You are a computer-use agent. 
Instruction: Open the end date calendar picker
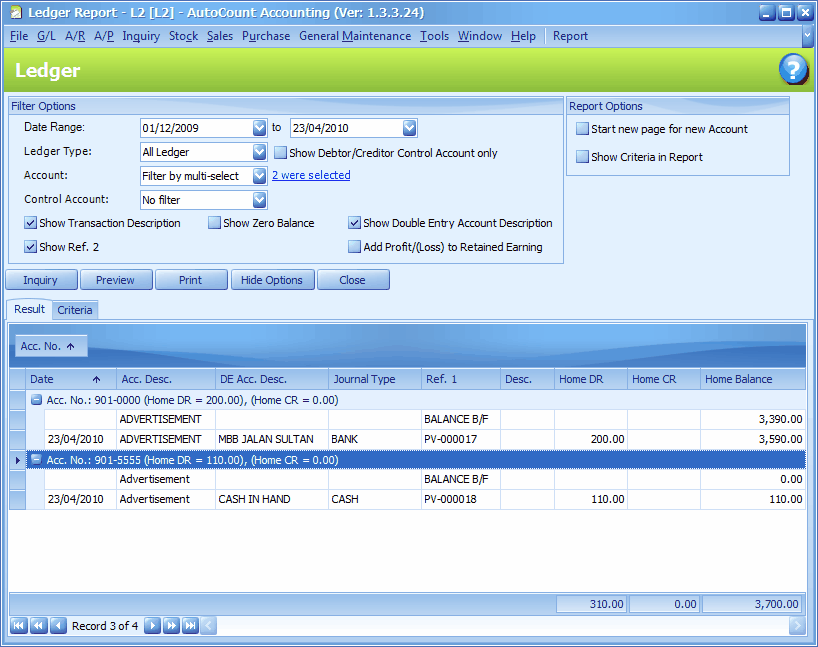pyautogui.click(x=409, y=128)
